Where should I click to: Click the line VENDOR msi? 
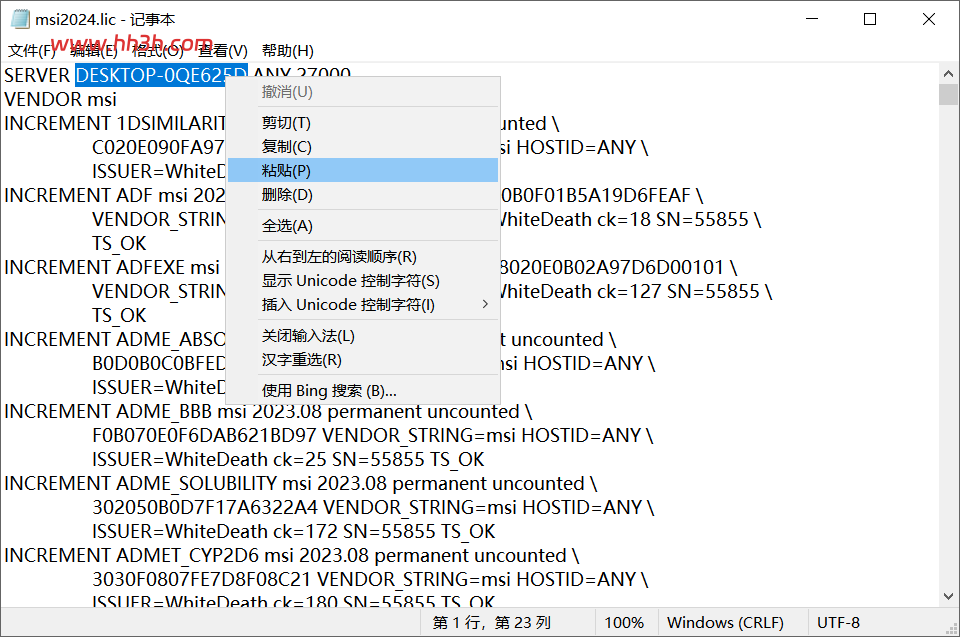60,99
